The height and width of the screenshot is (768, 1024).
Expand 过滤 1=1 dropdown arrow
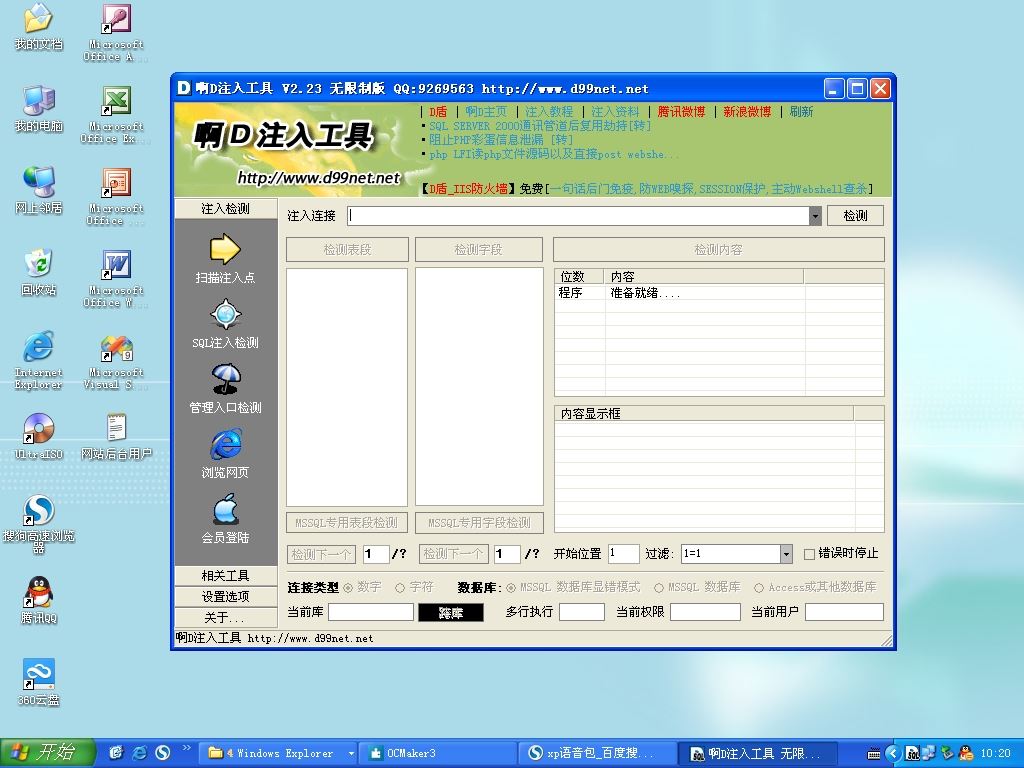(786, 554)
